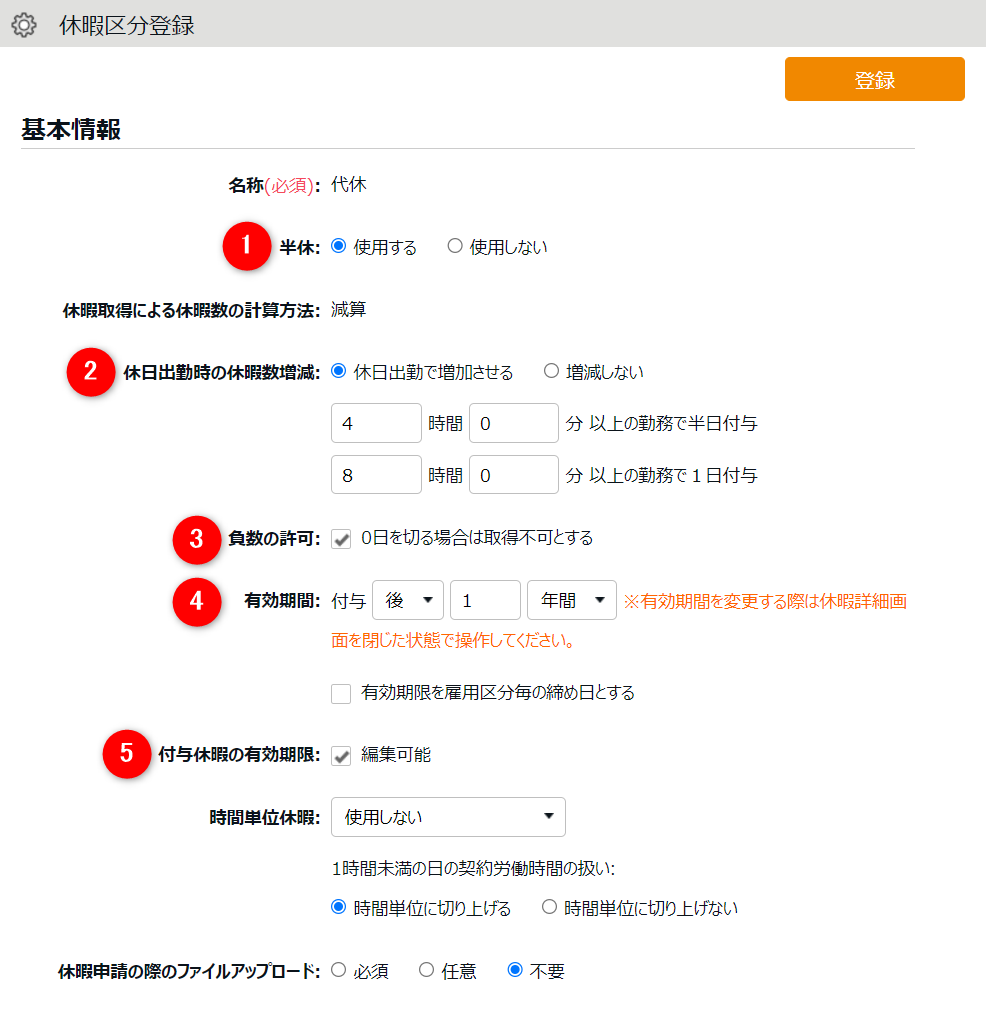This screenshot has height=1017, width=986.
Task: Click the gear icon beside 休暇区分登録
Action: click(x=24, y=25)
